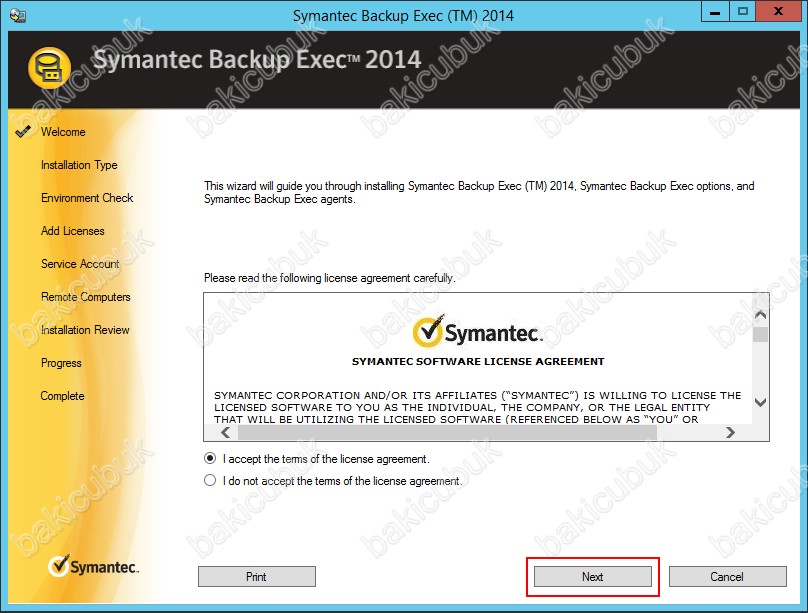Click the installer icon in the title bar

17,15
